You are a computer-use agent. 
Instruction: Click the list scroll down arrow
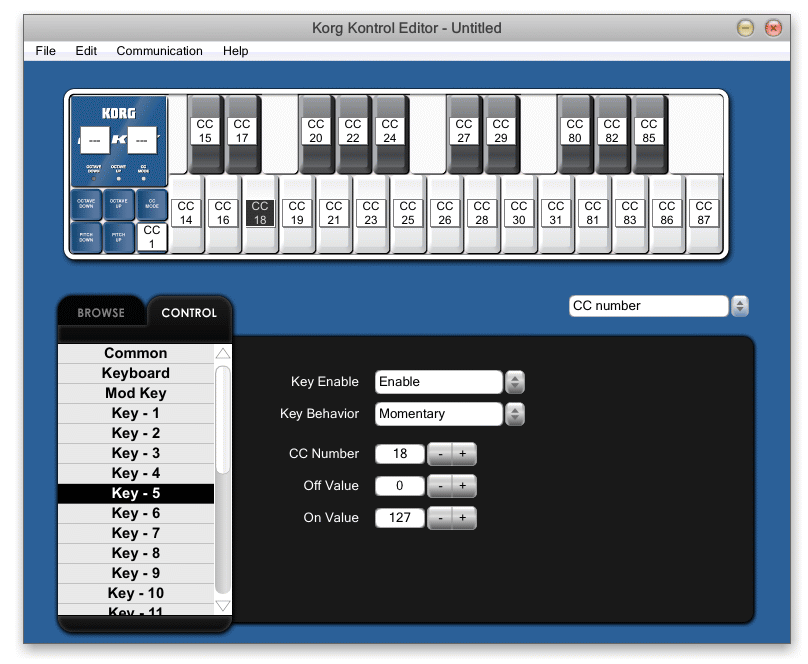pyautogui.click(x=223, y=606)
